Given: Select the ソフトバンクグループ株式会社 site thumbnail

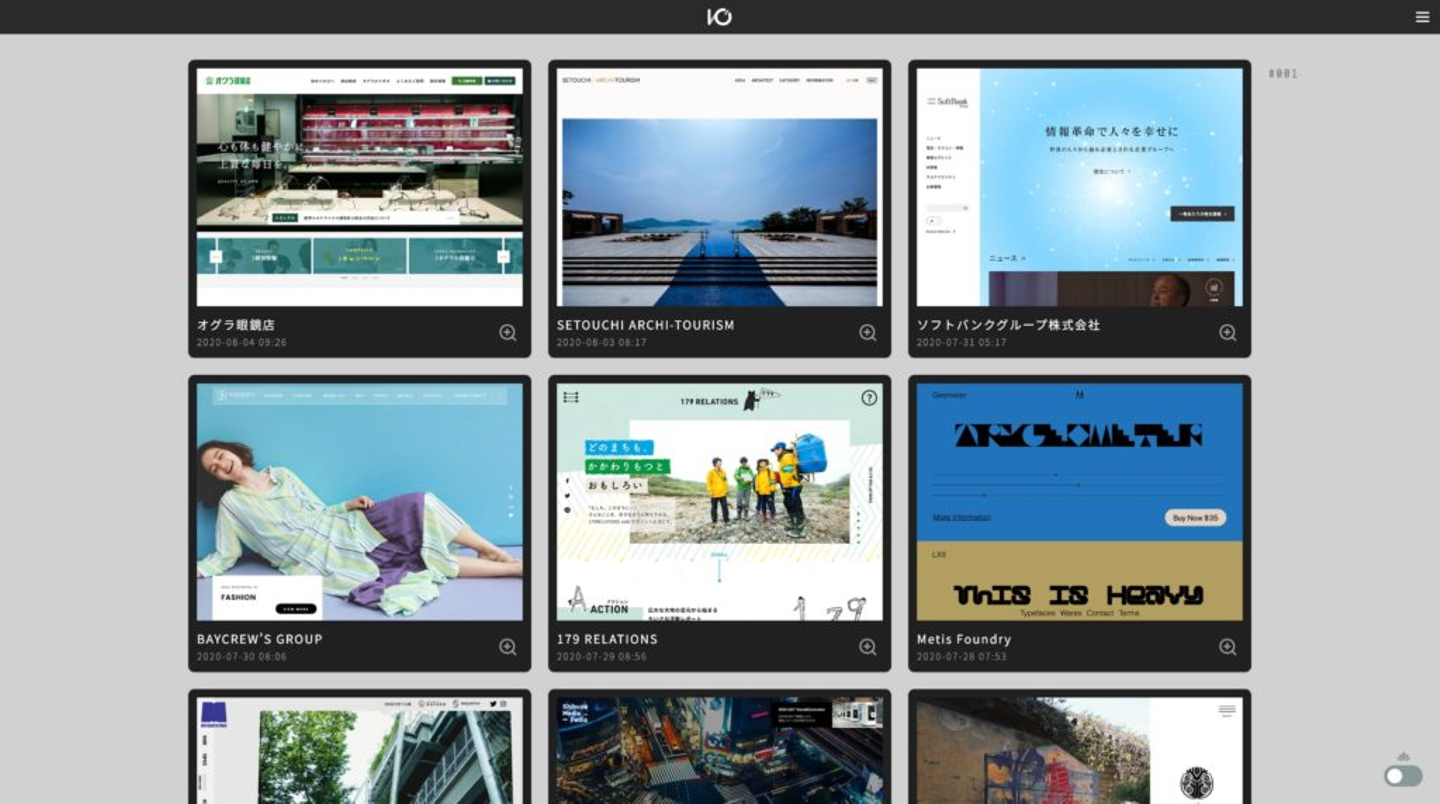Looking at the screenshot, I should pos(1080,187).
